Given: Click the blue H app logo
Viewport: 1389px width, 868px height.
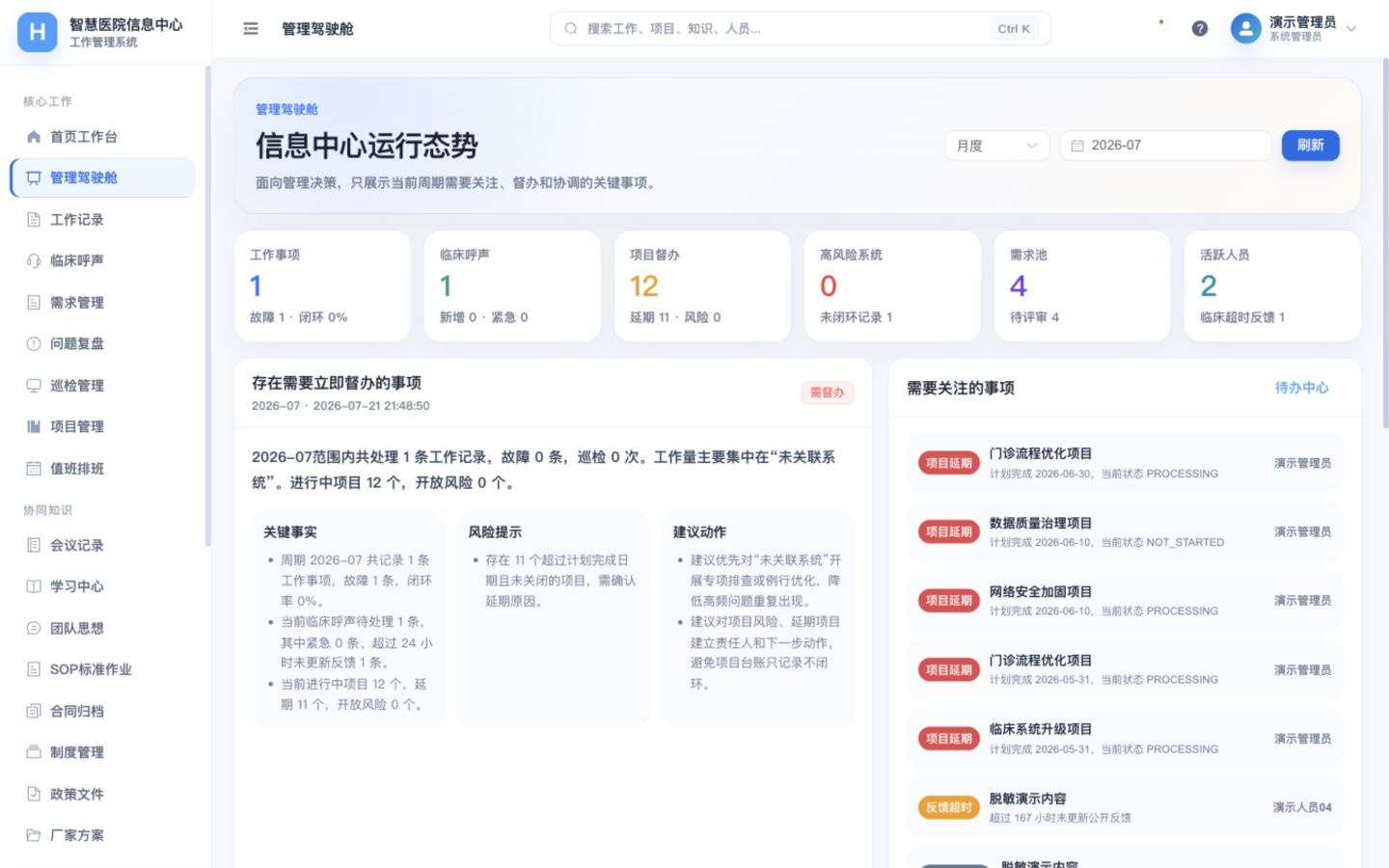Looking at the screenshot, I should click(x=37, y=32).
